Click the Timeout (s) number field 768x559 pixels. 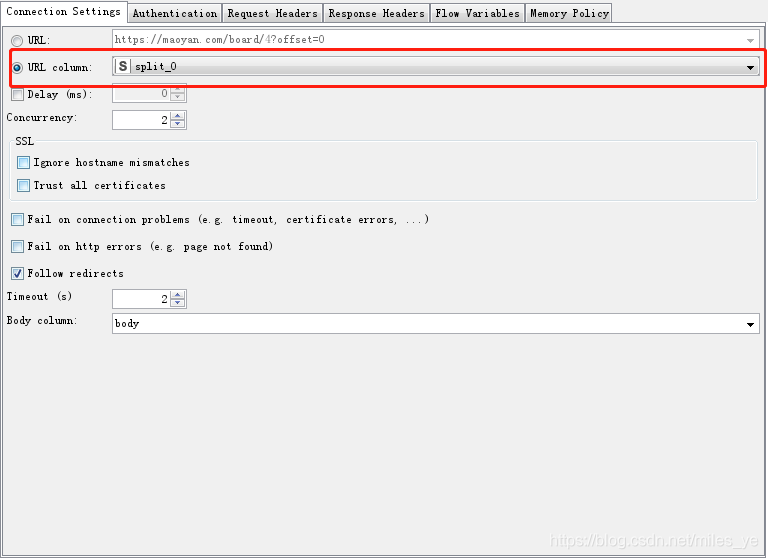tap(142, 299)
